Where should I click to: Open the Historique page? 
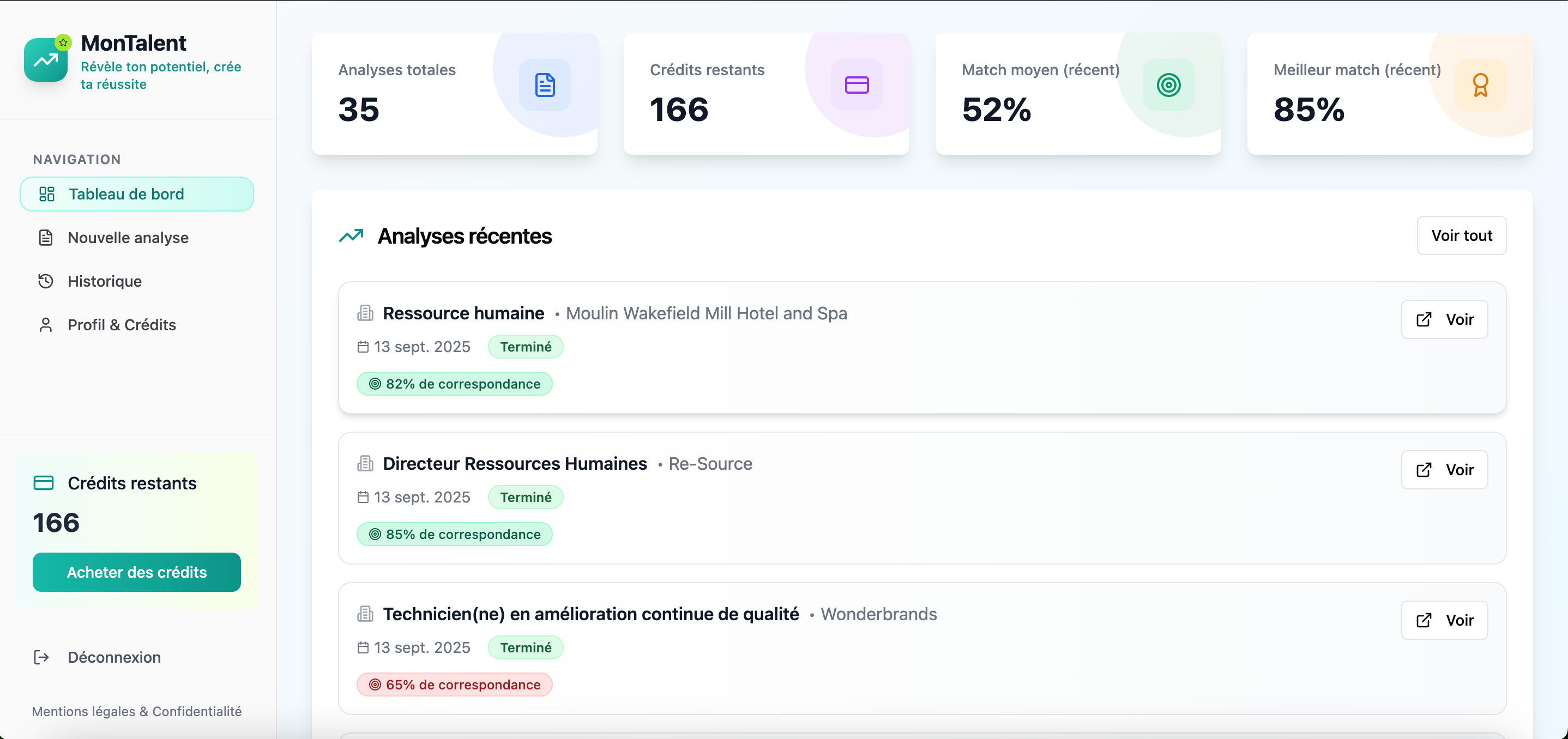[137, 281]
